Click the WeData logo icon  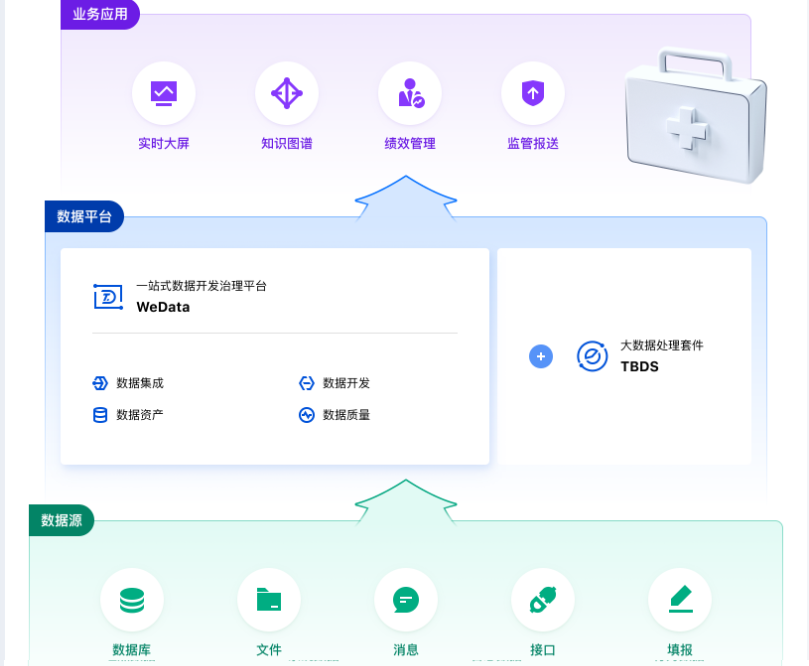[108, 297]
